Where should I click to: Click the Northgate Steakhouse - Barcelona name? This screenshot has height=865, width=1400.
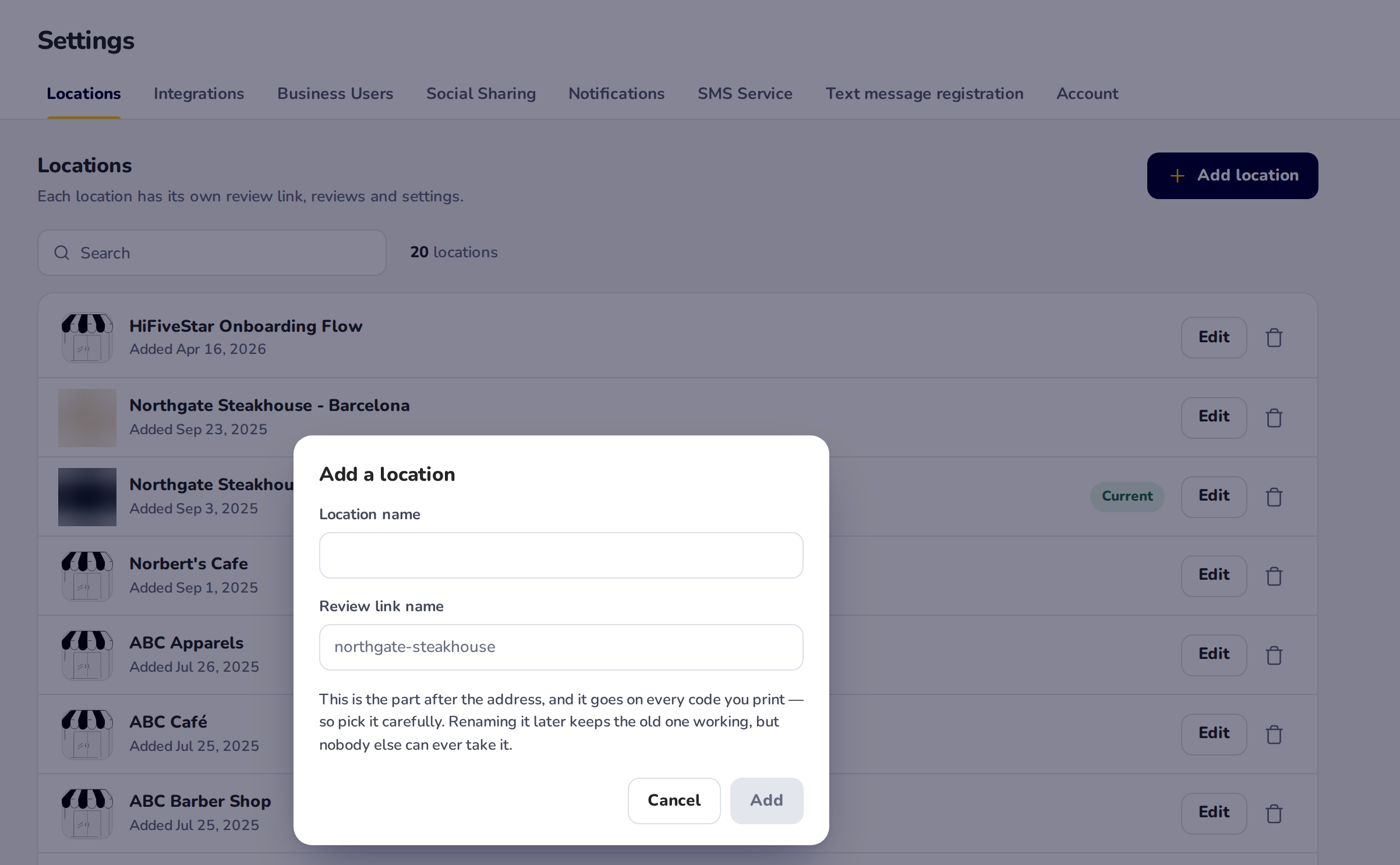point(270,405)
